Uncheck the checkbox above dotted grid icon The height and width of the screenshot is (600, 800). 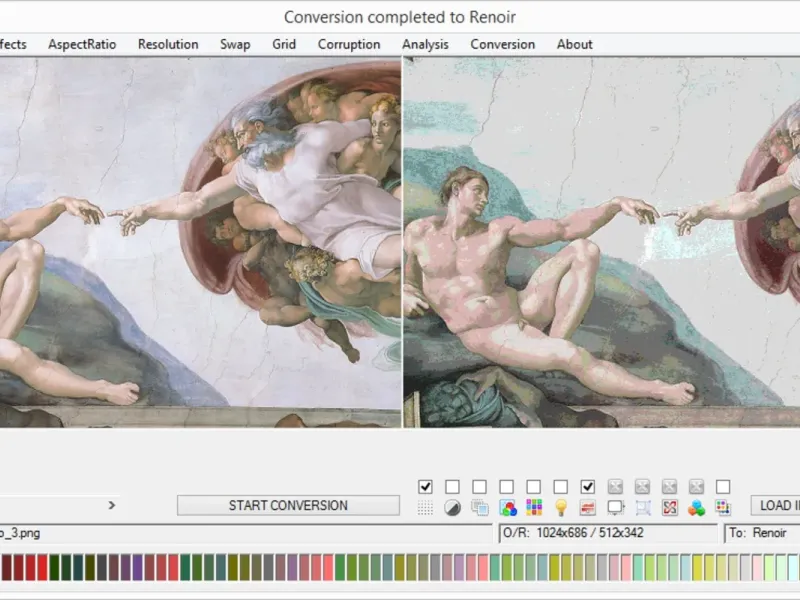point(425,487)
